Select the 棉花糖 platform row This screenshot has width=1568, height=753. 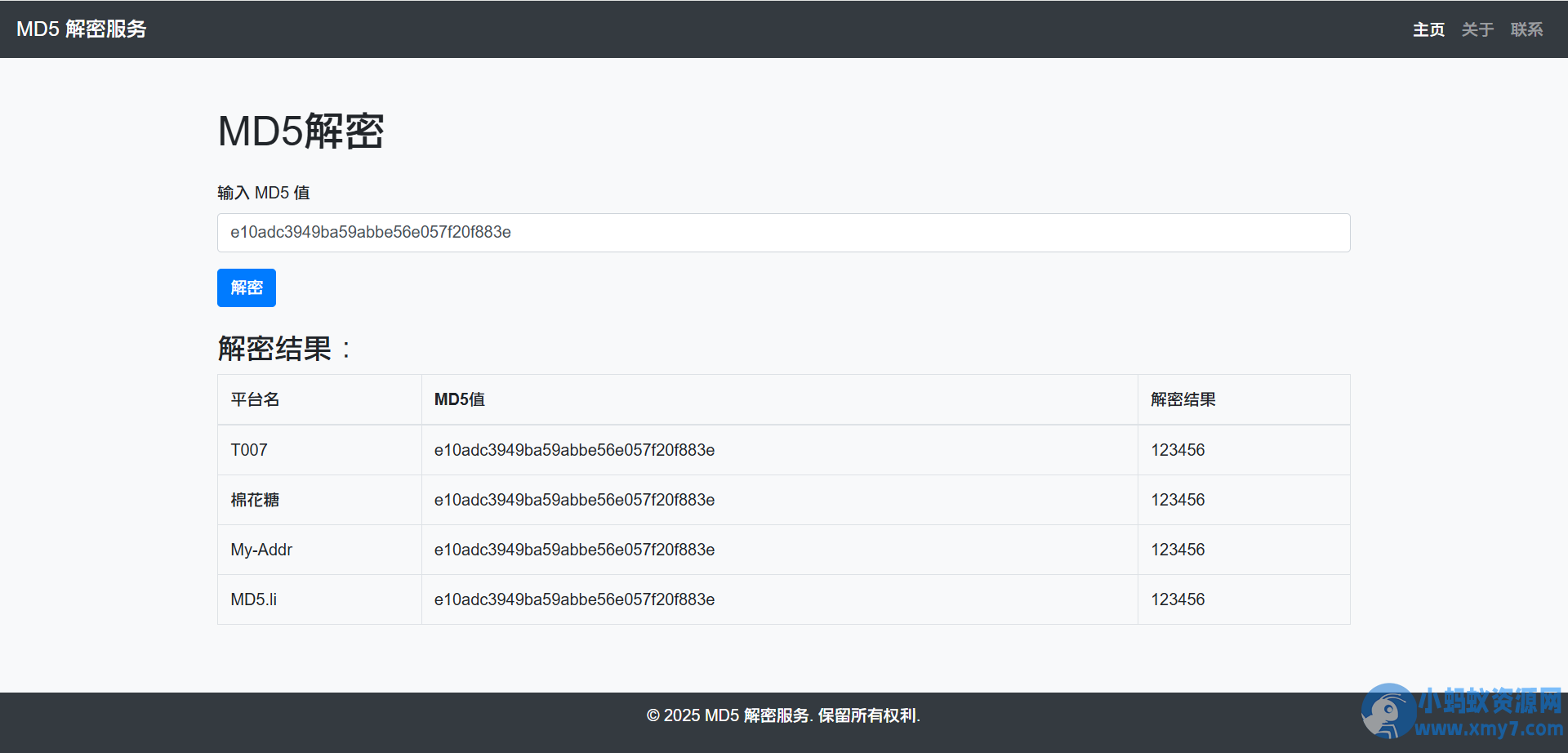[783, 500]
